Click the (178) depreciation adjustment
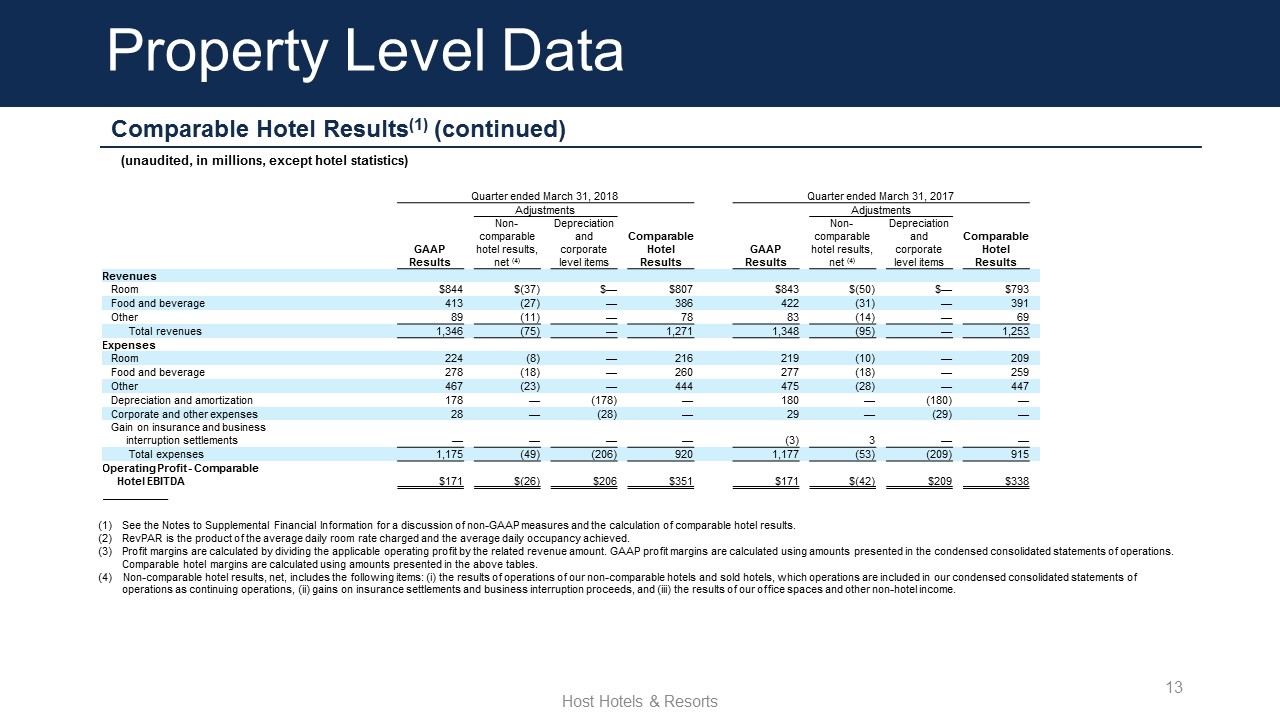 click(603, 400)
